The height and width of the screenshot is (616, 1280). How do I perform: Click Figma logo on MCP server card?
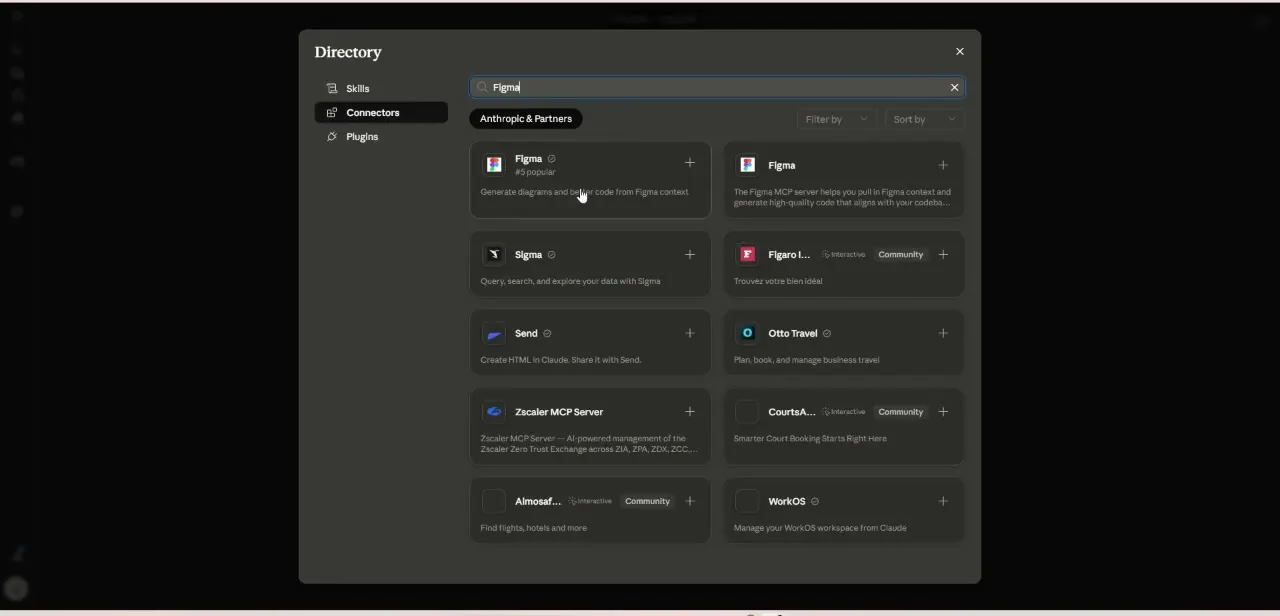pyautogui.click(x=747, y=165)
